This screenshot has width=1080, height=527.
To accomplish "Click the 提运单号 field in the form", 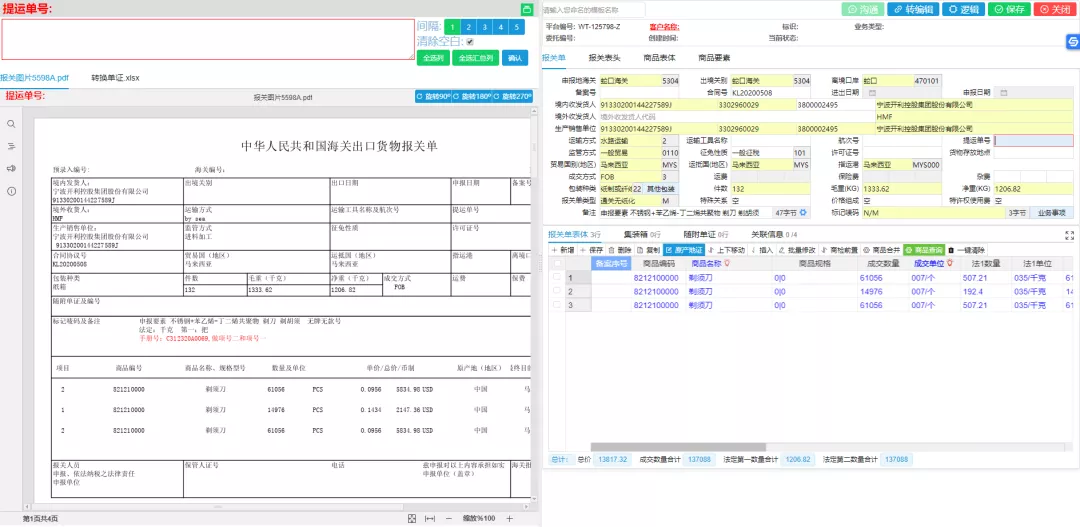I will tap(1033, 141).
